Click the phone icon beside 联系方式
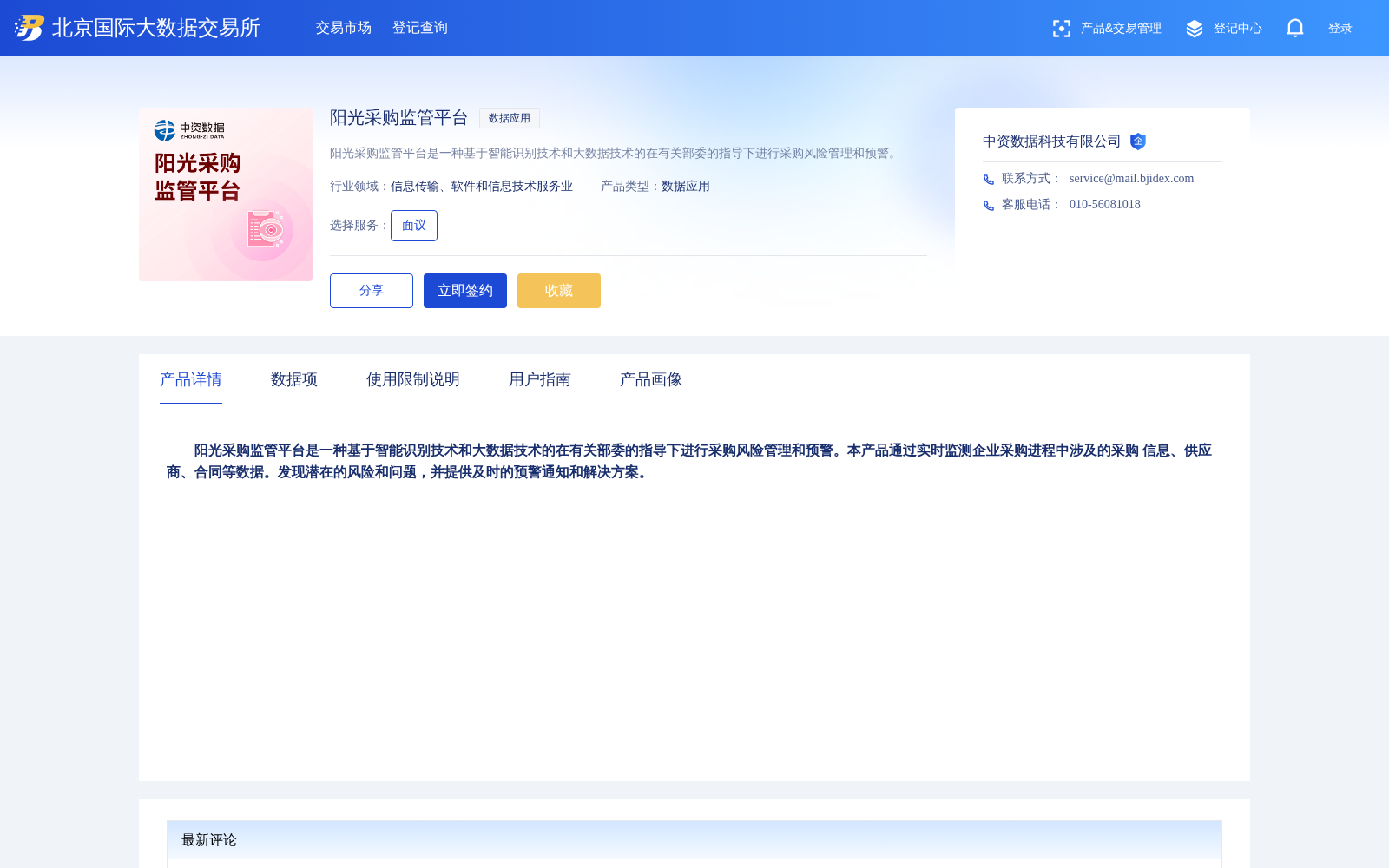 [989, 180]
